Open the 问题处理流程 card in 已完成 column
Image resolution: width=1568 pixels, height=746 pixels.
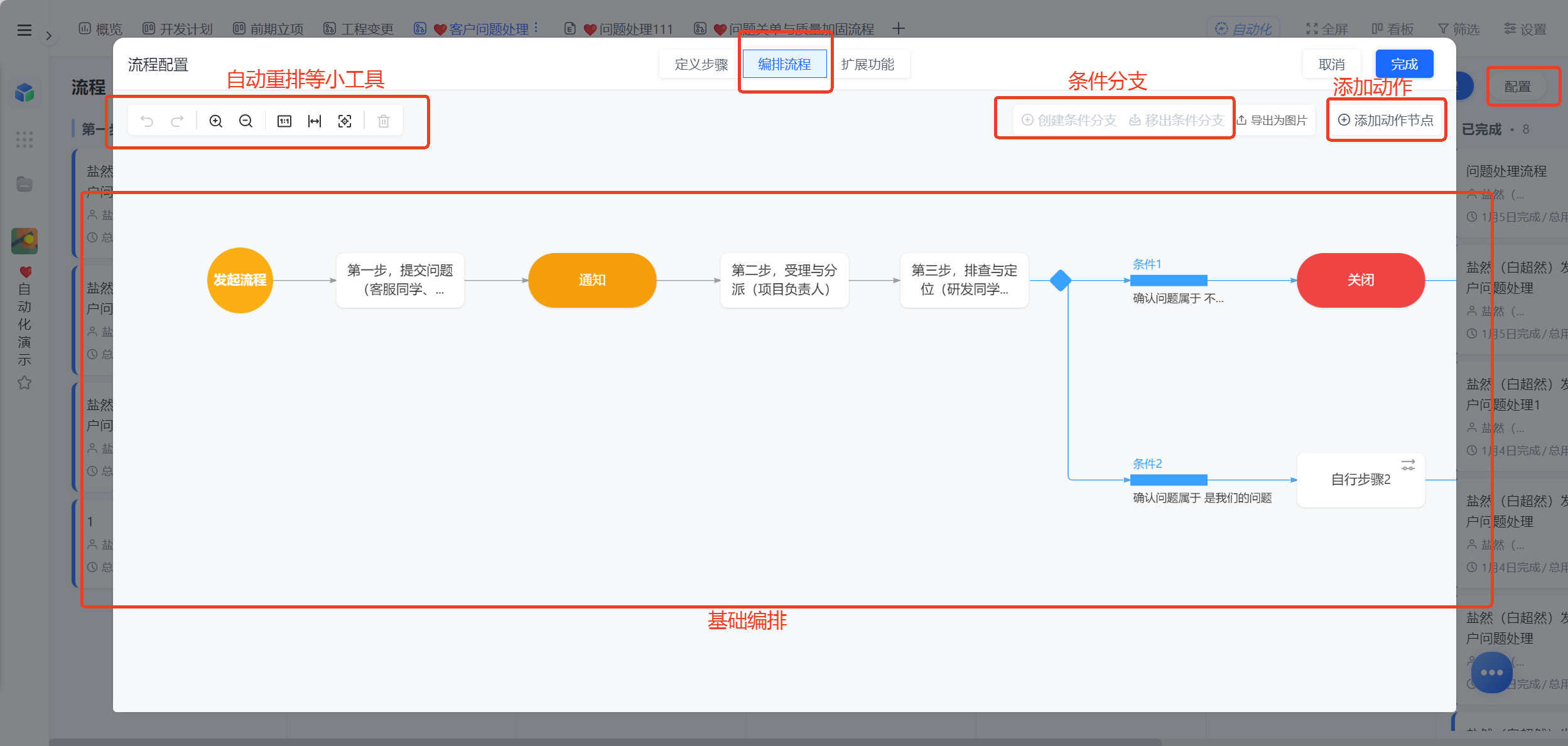[1511, 193]
